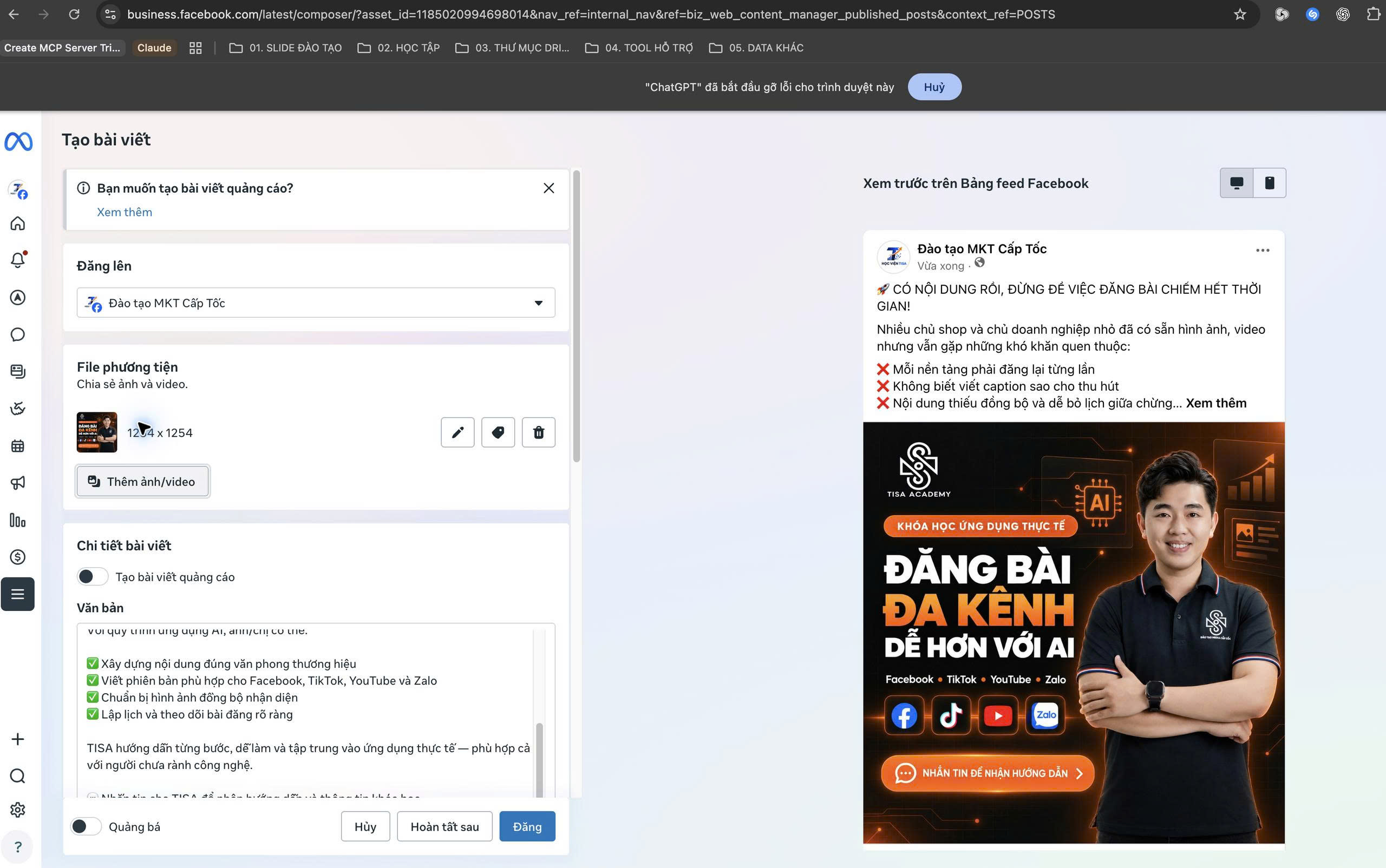Close the ad post suggestion banner
This screenshot has width=1386, height=868.
click(x=548, y=188)
